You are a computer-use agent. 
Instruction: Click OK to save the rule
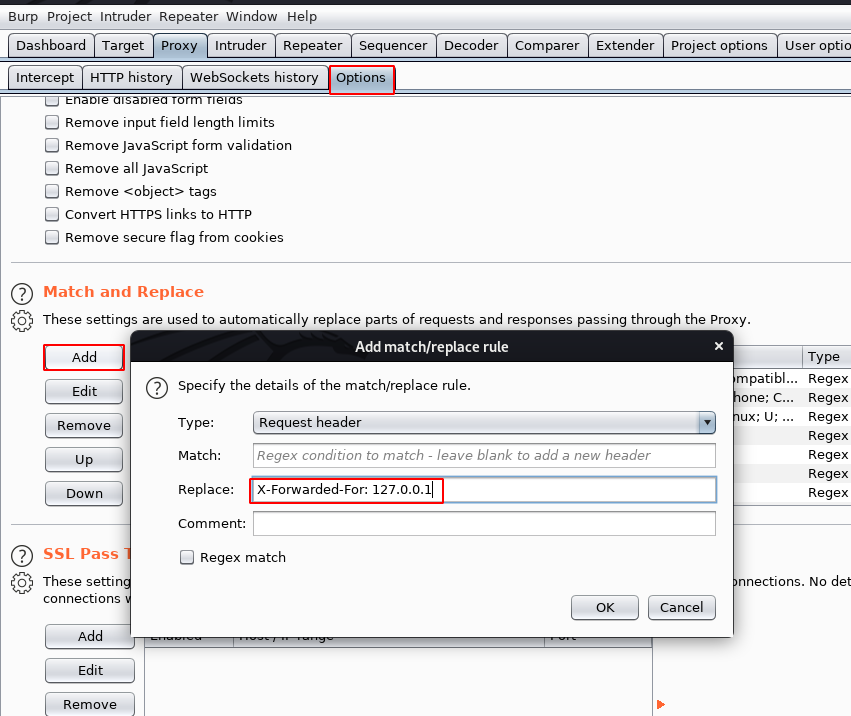pyautogui.click(x=605, y=607)
